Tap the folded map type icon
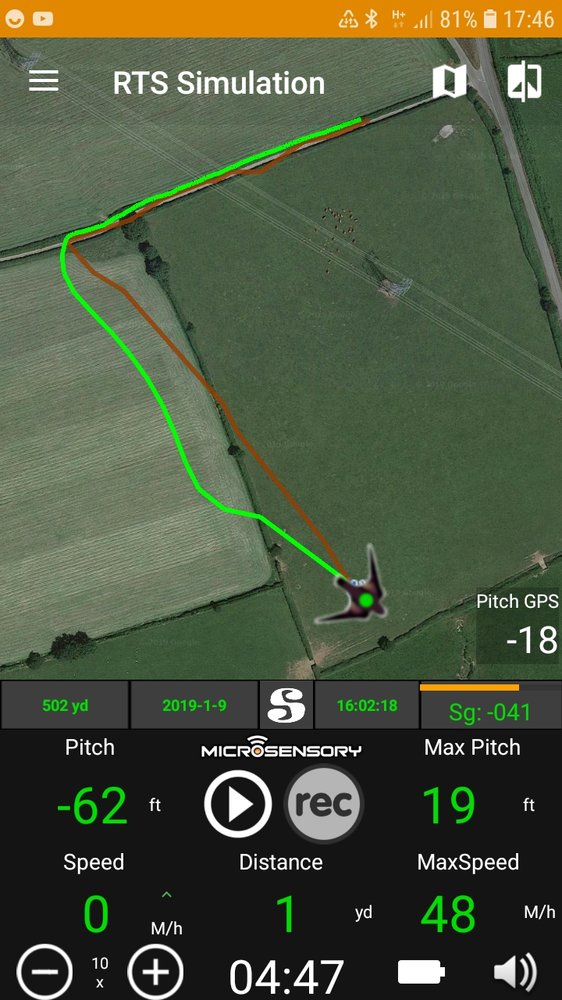This screenshot has width=562, height=1000. click(450, 82)
